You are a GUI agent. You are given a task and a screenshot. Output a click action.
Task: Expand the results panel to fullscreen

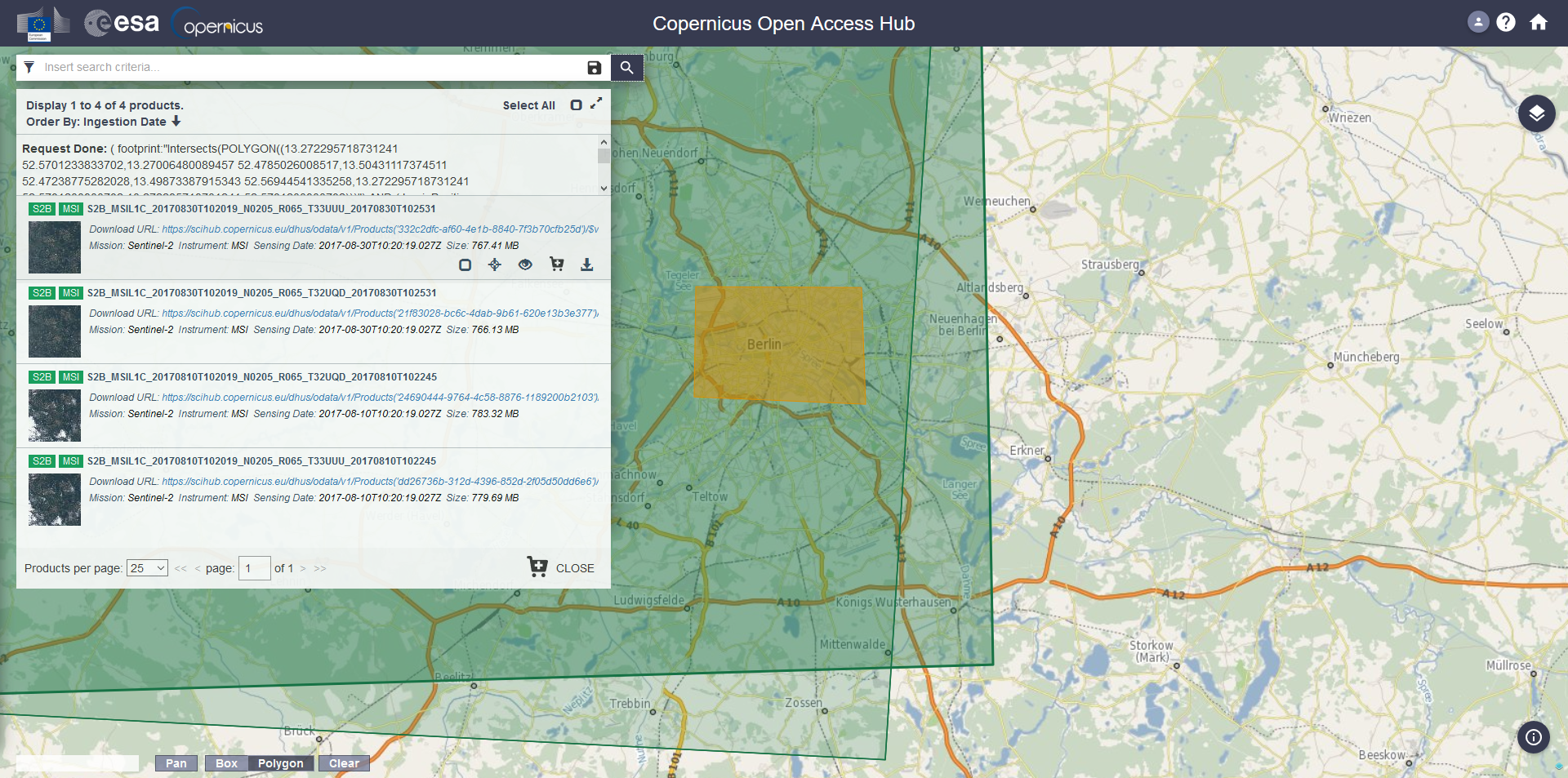[x=596, y=103]
